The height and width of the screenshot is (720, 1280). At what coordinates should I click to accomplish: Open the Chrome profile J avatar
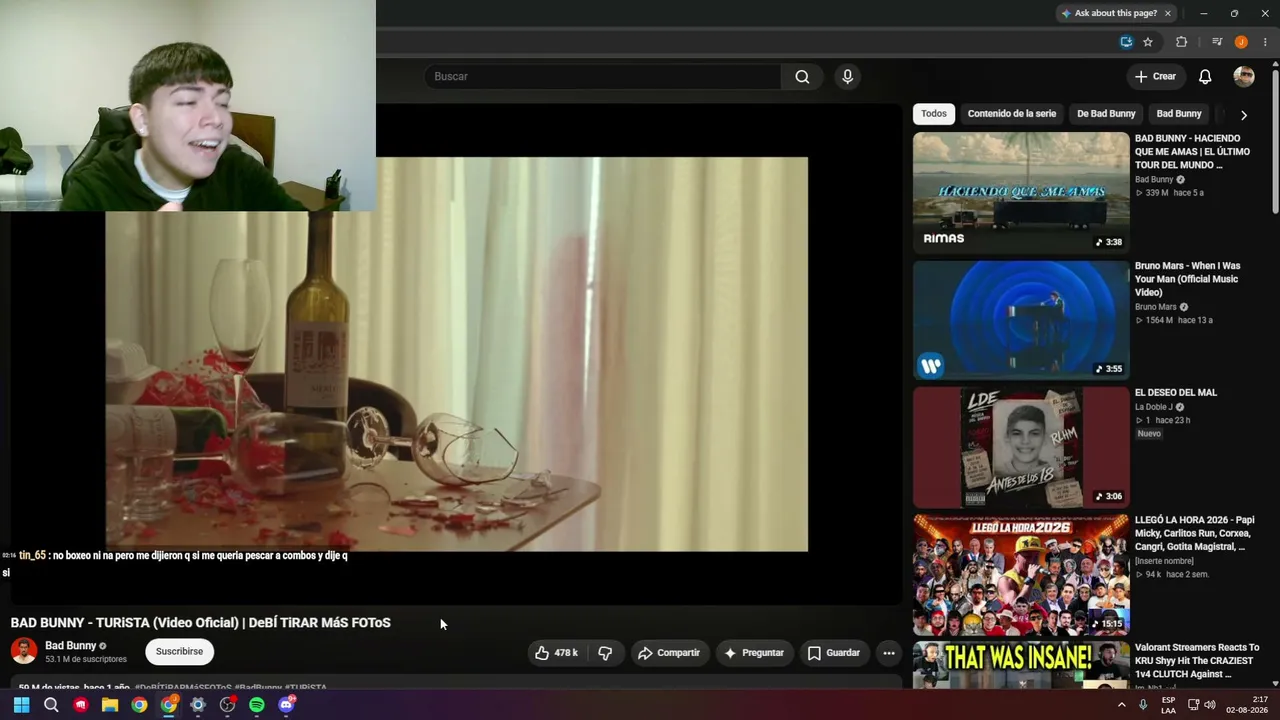tap(1241, 42)
